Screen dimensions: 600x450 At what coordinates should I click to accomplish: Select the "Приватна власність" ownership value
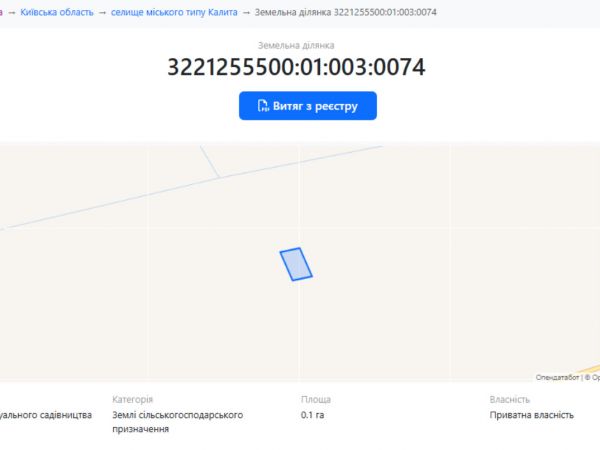[x=531, y=415]
